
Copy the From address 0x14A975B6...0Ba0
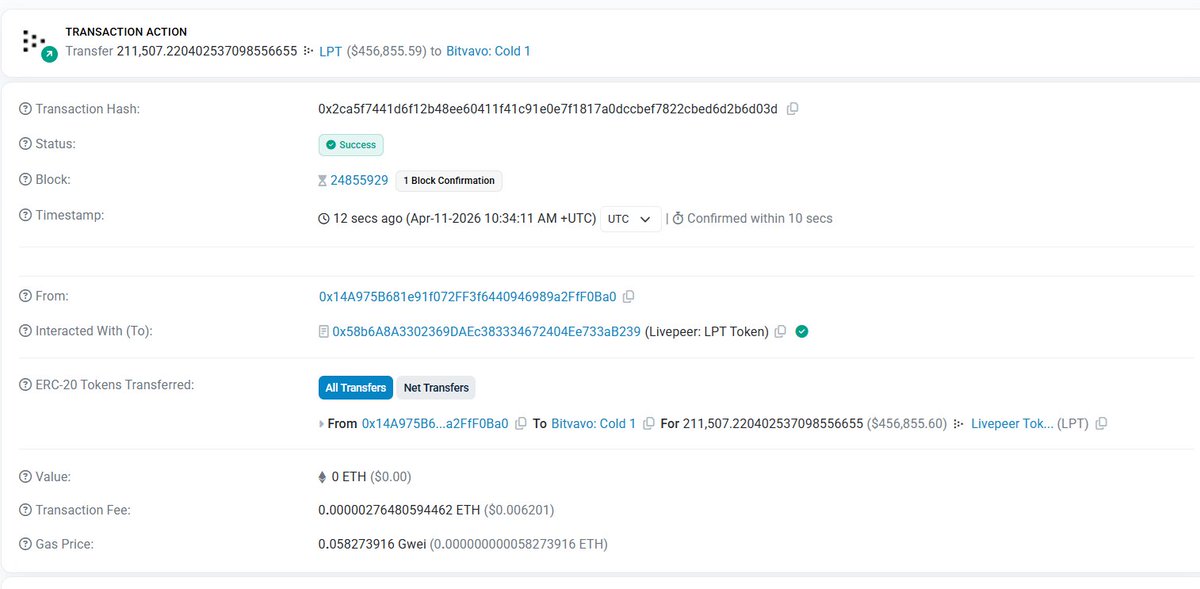click(628, 297)
